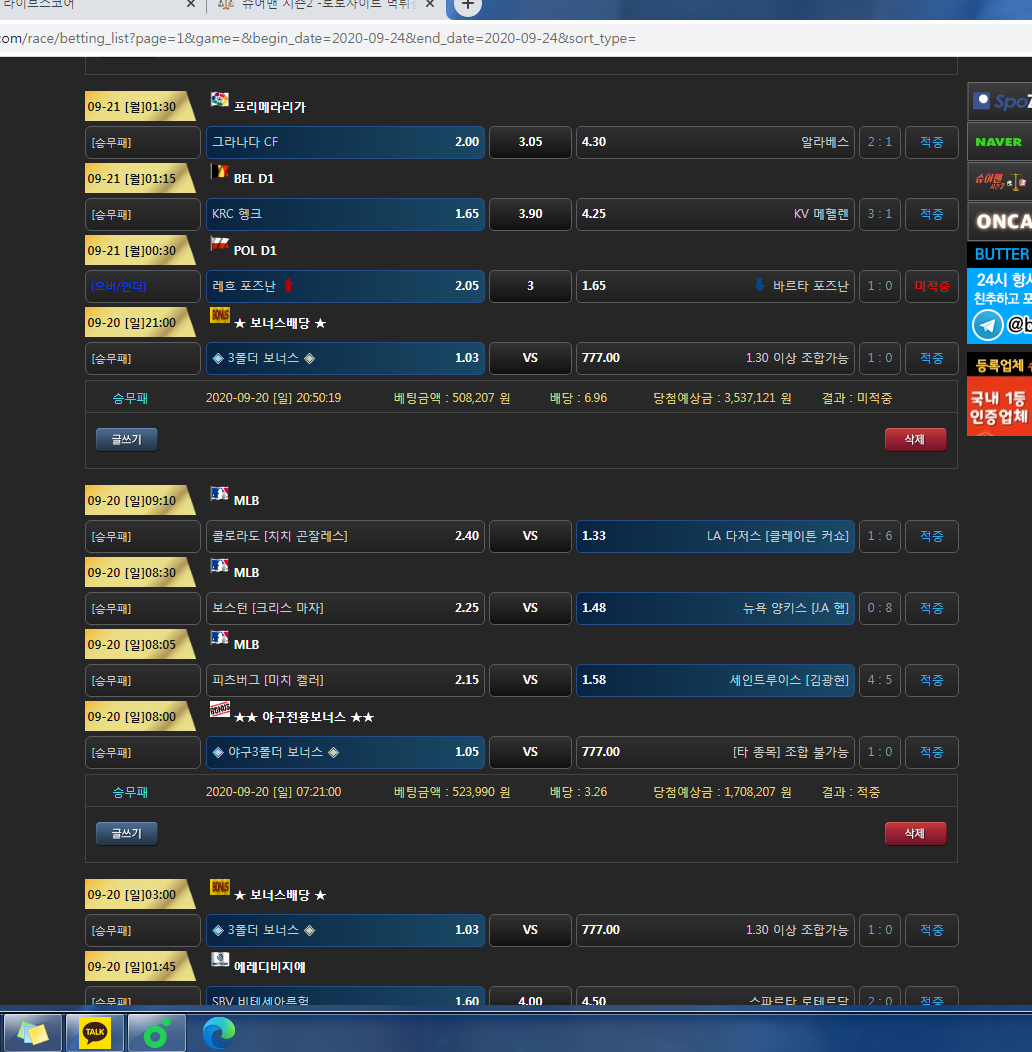
Task: Launch Microsoft Edge from the taskbar
Action: 219,1032
